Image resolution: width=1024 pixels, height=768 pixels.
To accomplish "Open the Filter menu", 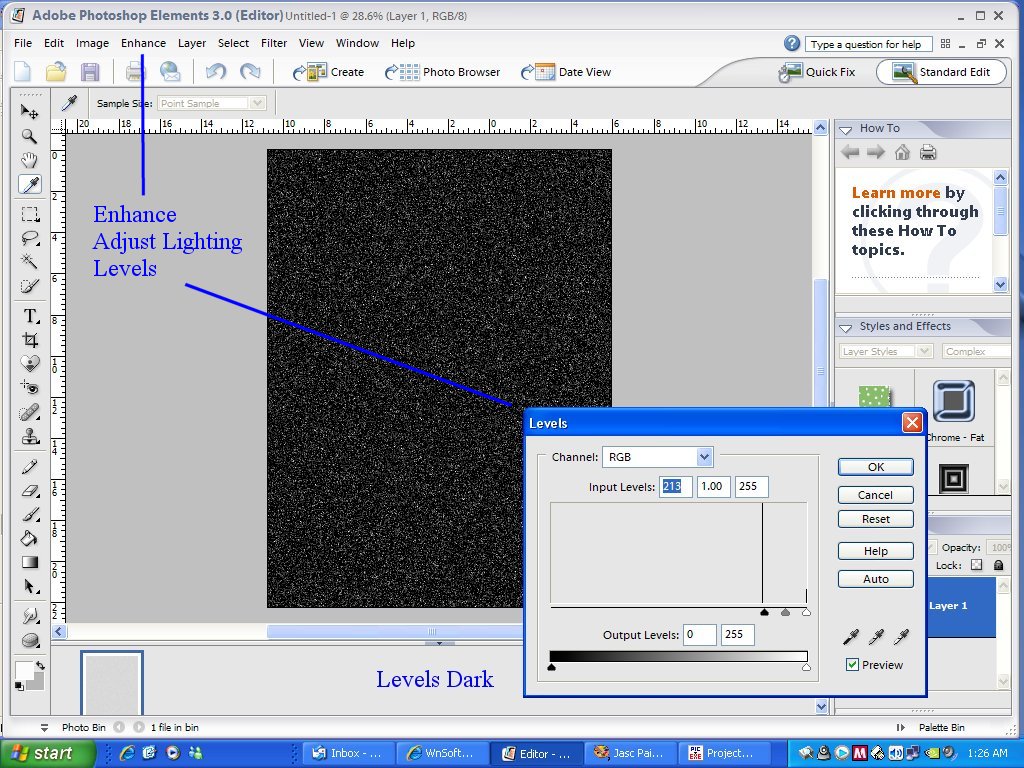I will 274,43.
